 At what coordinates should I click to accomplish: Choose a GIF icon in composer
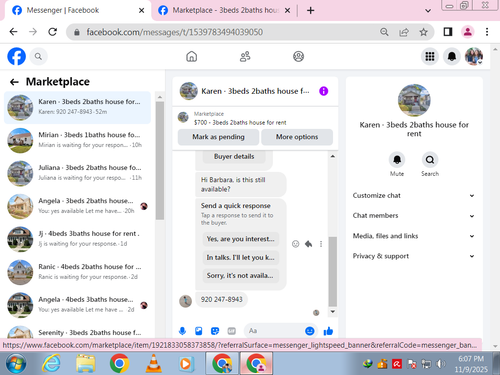[232, 331]
